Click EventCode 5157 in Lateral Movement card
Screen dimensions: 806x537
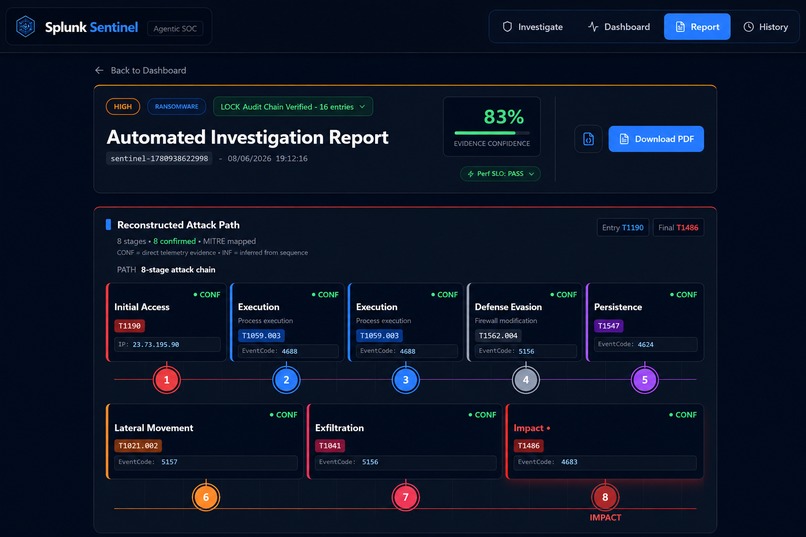(206, 462)
